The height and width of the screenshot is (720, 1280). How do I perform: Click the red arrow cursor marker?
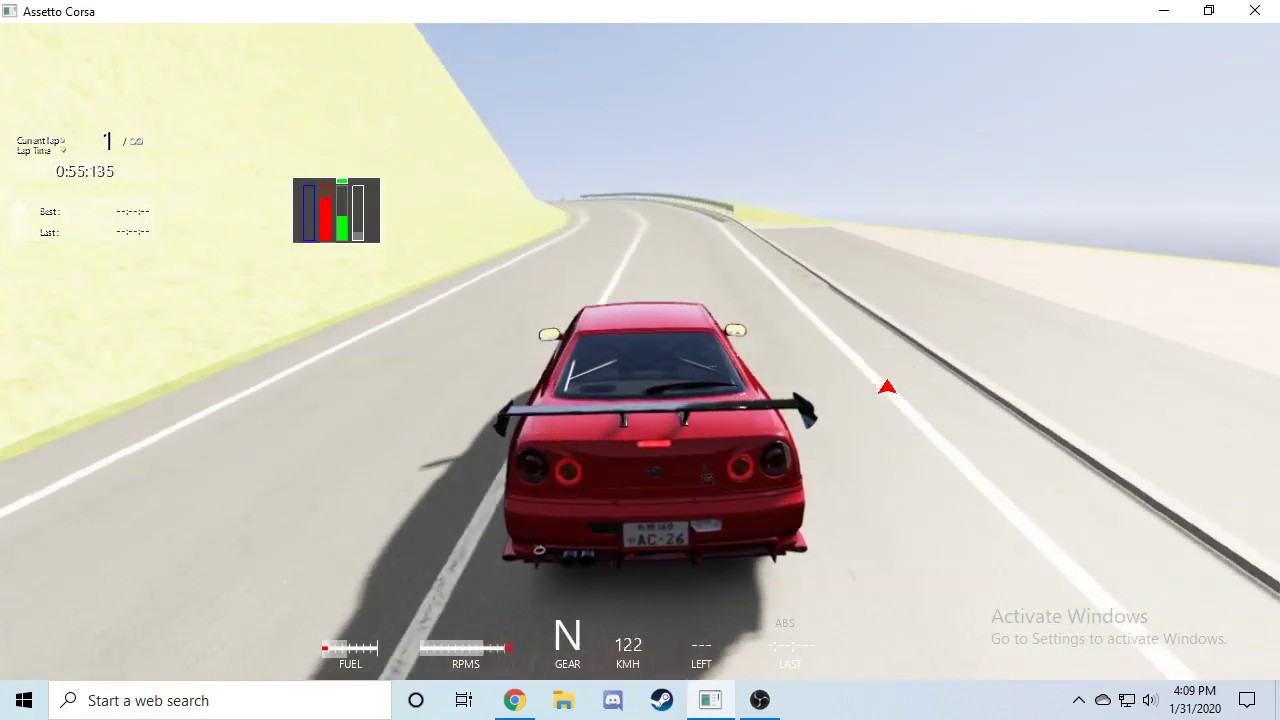click(x=886, y=387)
